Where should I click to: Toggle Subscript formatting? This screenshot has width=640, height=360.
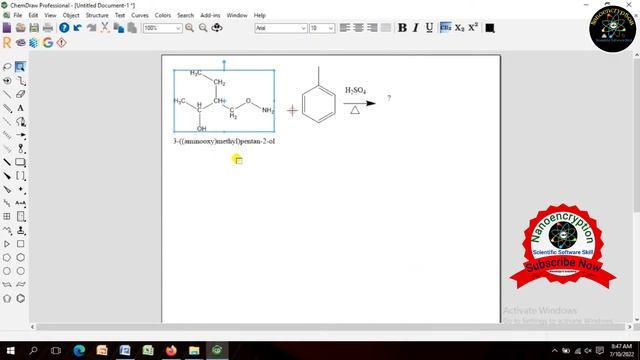click(460, 28)
